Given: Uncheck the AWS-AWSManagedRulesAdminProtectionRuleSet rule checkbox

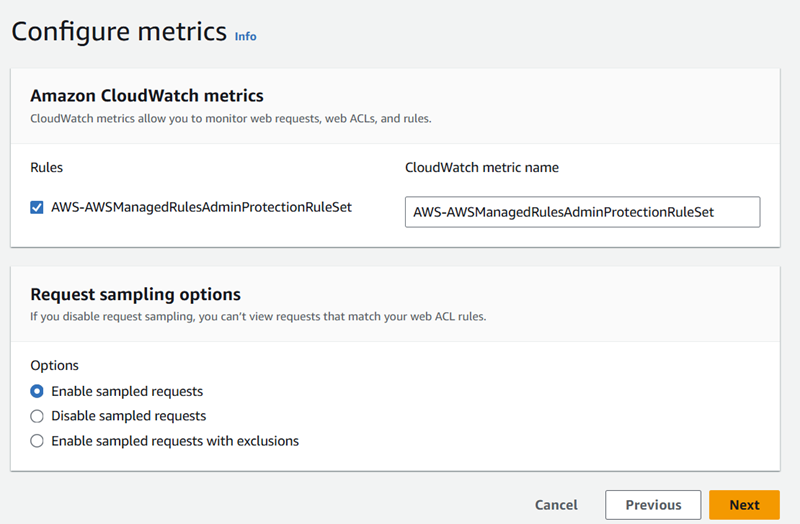Looking at the screenshot, I should click(x=37, y=207).
